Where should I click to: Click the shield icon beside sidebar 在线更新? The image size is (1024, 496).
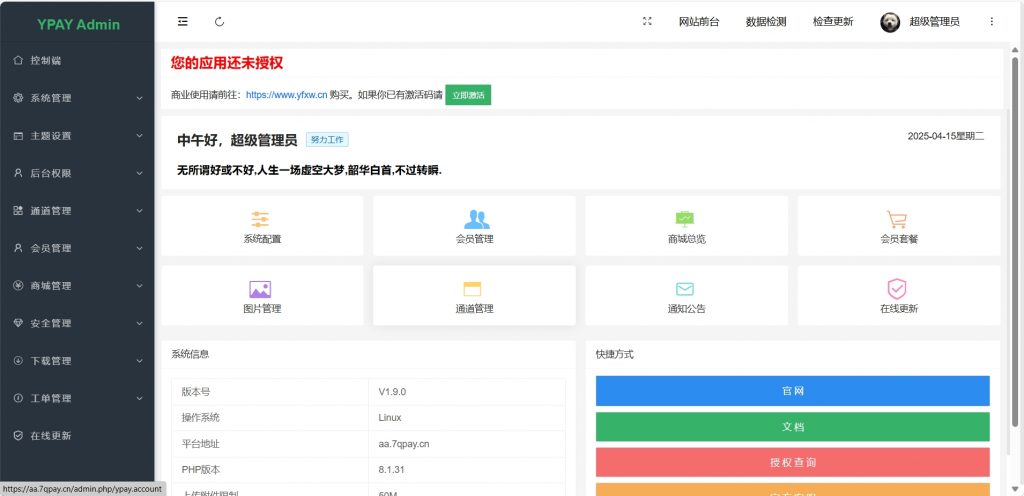click(x=18, y=436)
